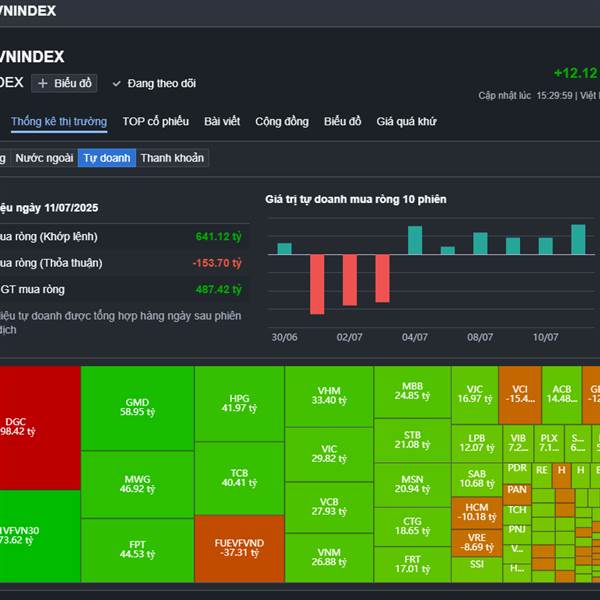Click the PNJ tile
The image size is (600, 600).
pos(517,534)
